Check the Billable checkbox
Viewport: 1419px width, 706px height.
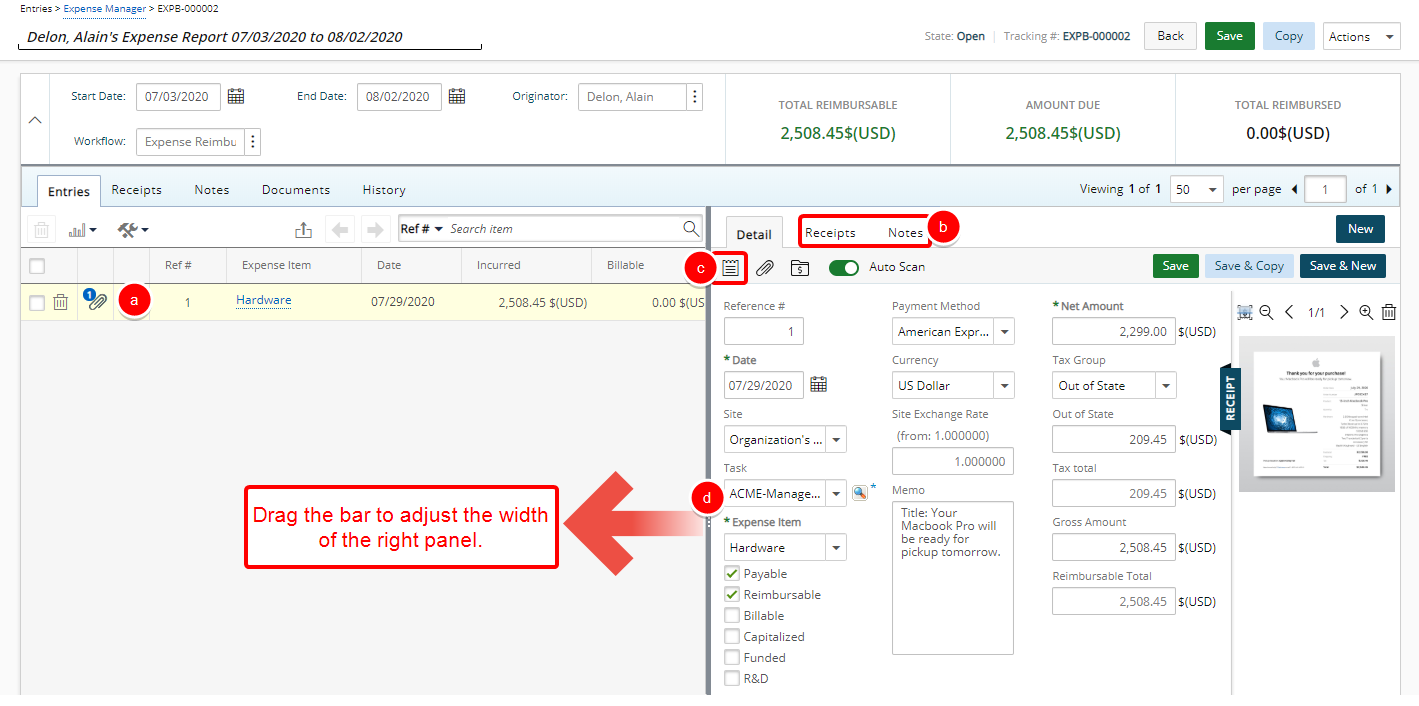pyautogui.click(x=732, y=616)
